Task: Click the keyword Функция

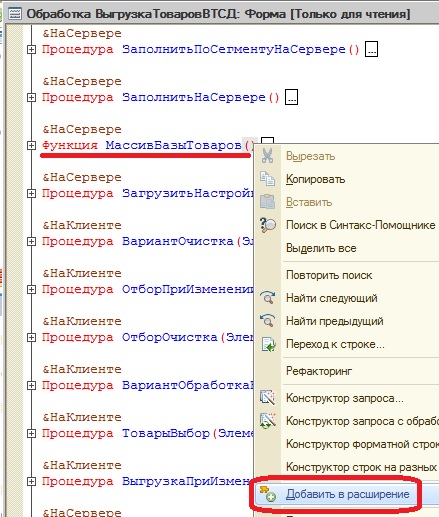Action: (x=70, y=145)
